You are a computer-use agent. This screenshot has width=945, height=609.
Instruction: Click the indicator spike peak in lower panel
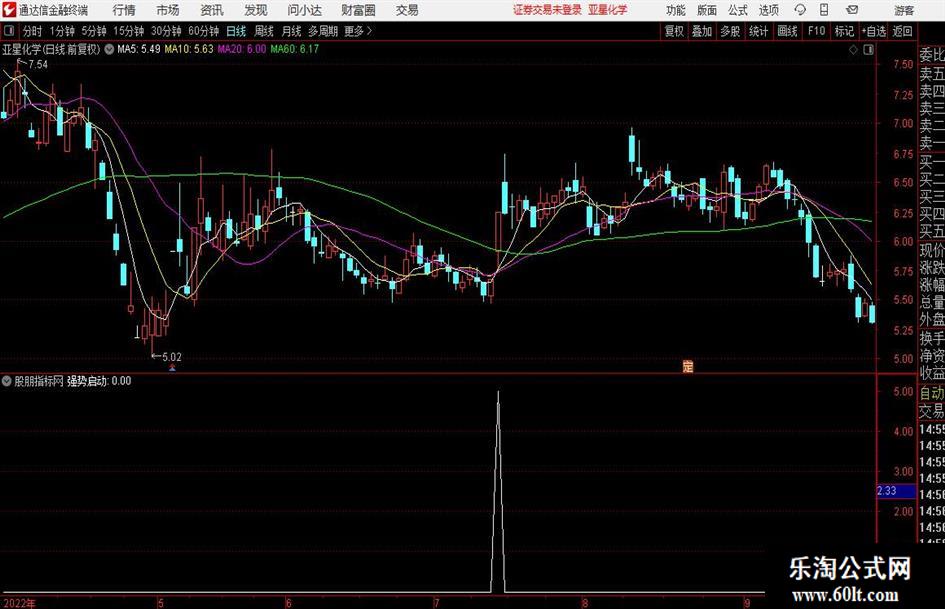tap(498, 393)
